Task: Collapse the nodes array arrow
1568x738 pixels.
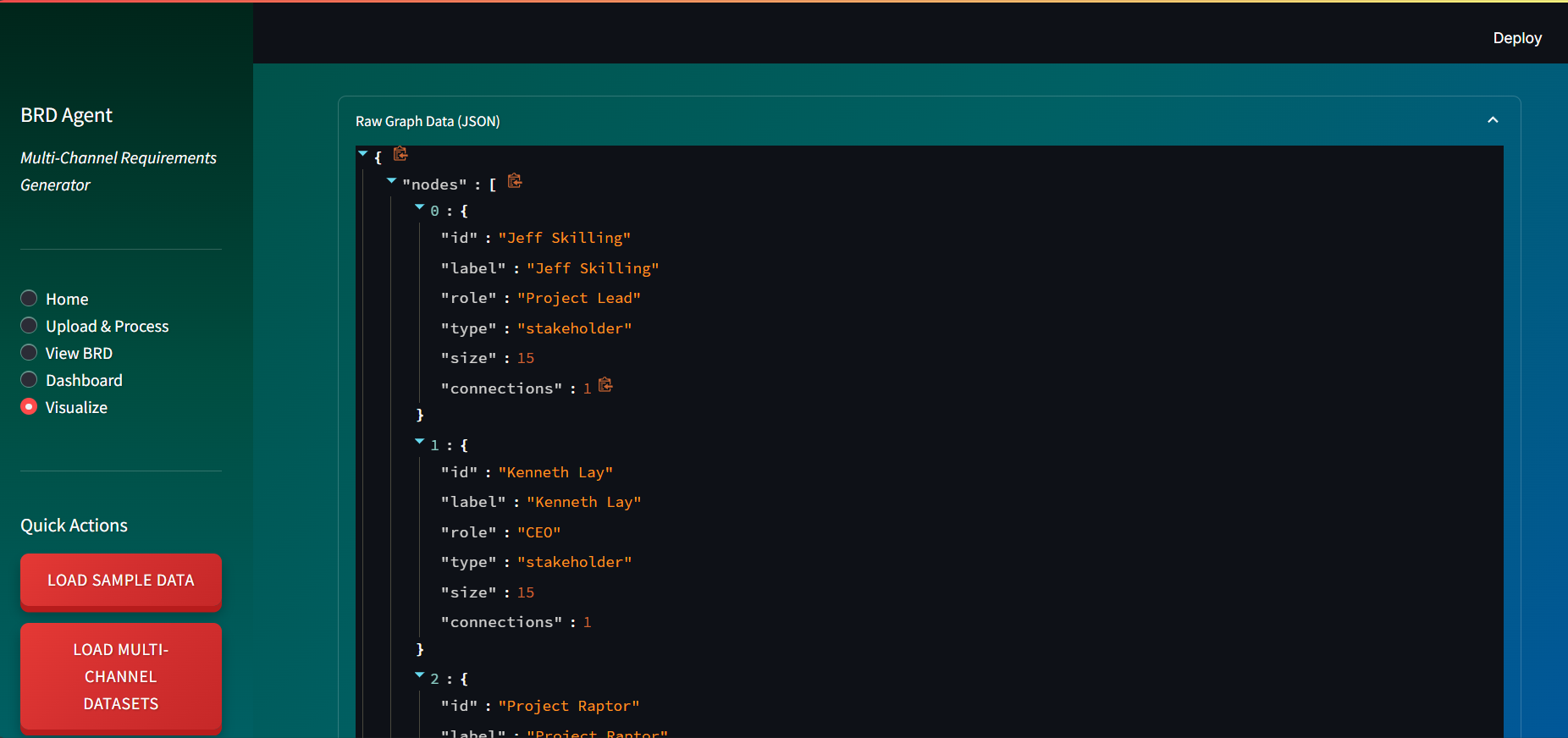Action: 391,181
